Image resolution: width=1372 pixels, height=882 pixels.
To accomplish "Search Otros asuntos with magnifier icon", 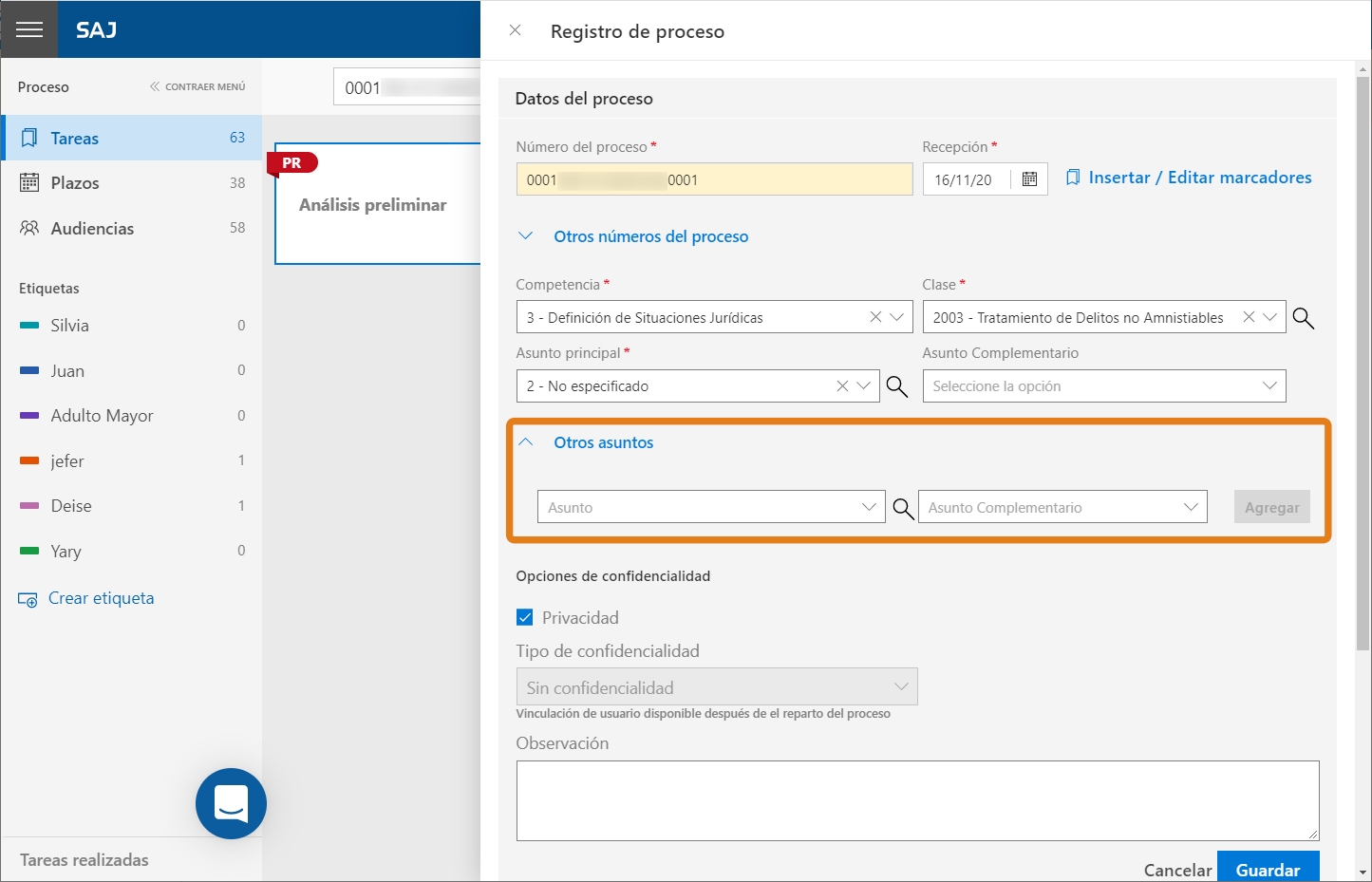I will tap(903, 508).
